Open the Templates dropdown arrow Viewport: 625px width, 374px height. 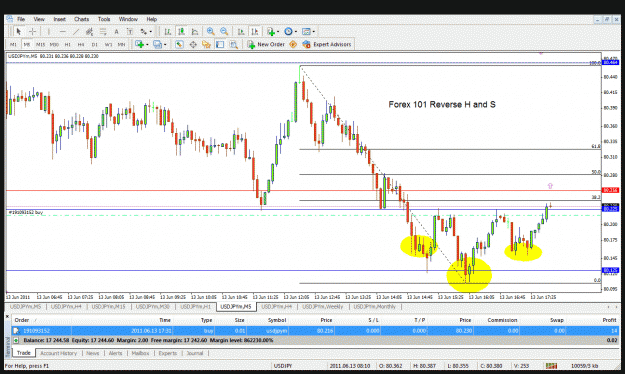click(x=314, y=31)
